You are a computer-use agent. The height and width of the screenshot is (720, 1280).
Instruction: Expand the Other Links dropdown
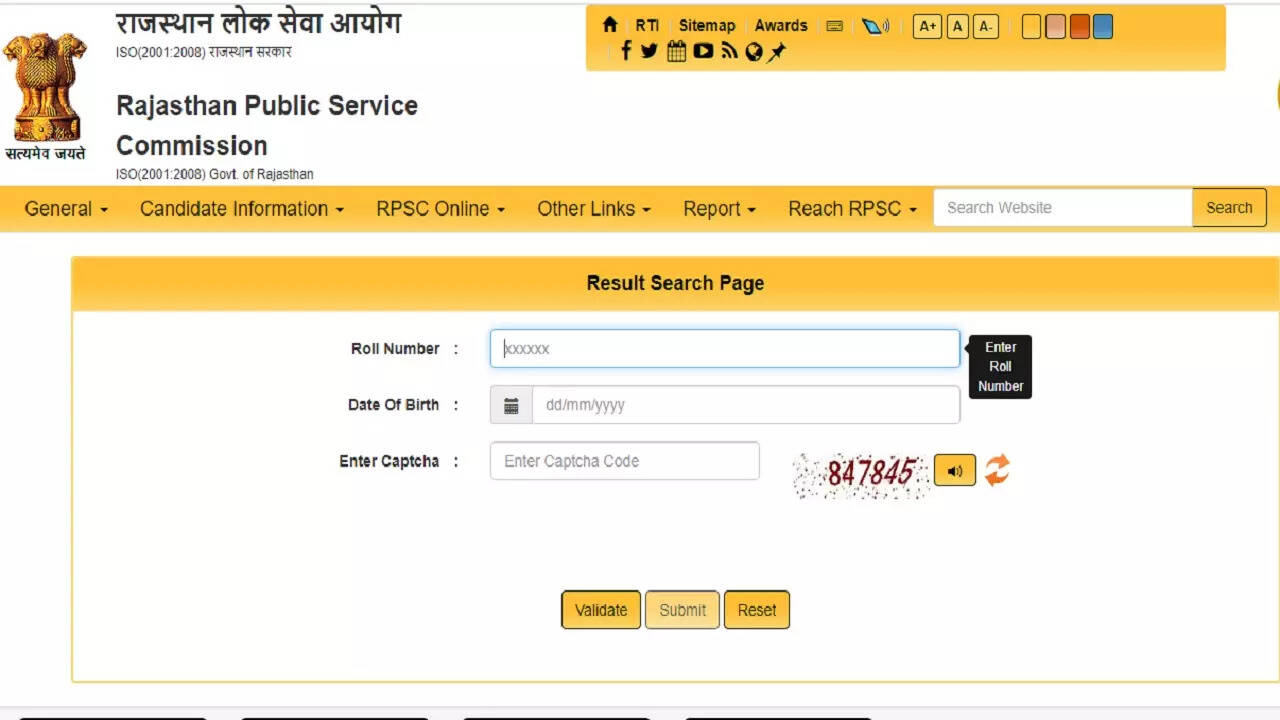pos(593,209)
